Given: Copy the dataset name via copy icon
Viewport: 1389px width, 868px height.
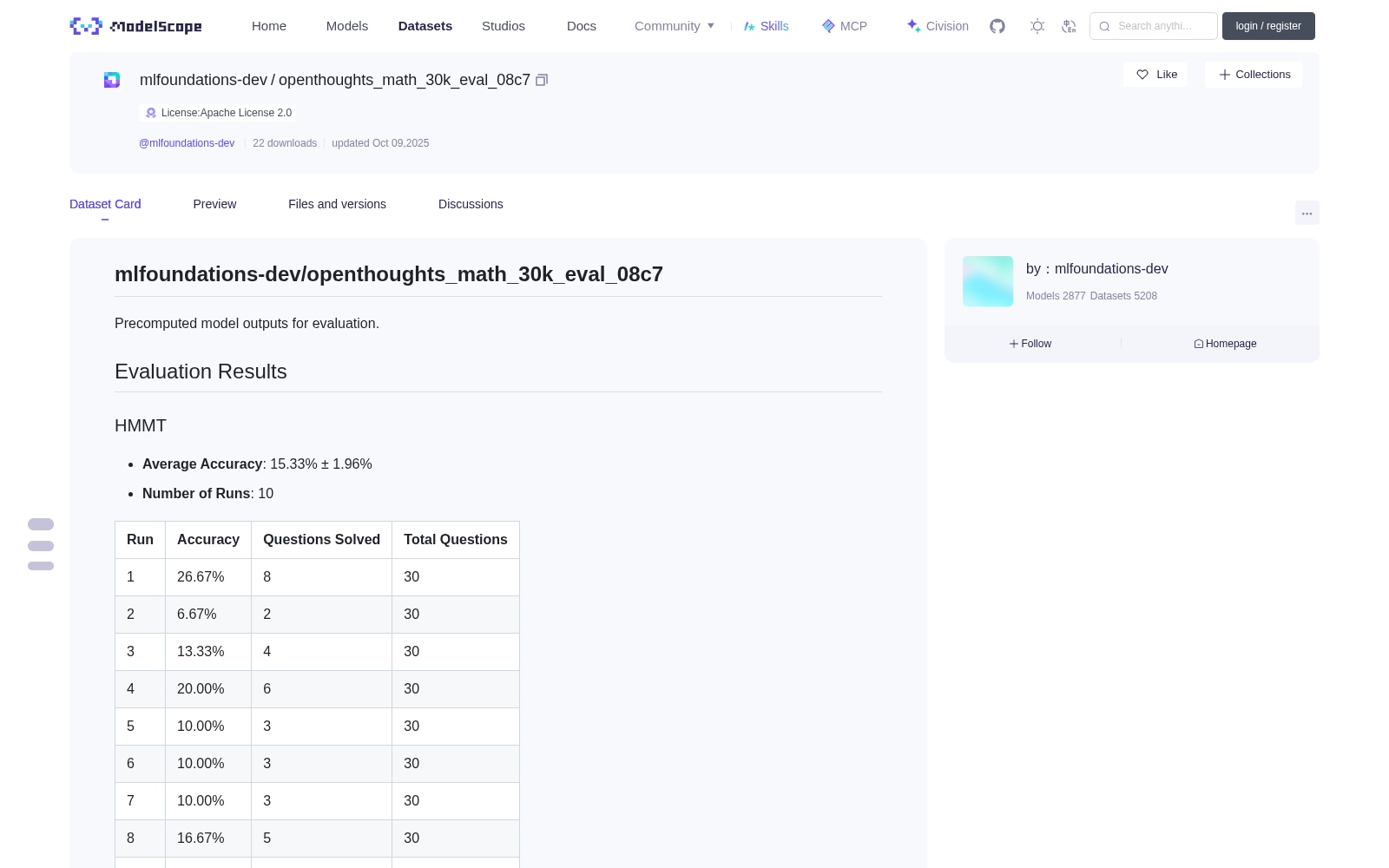Looking at the screenshot, I should pos(542,80).
